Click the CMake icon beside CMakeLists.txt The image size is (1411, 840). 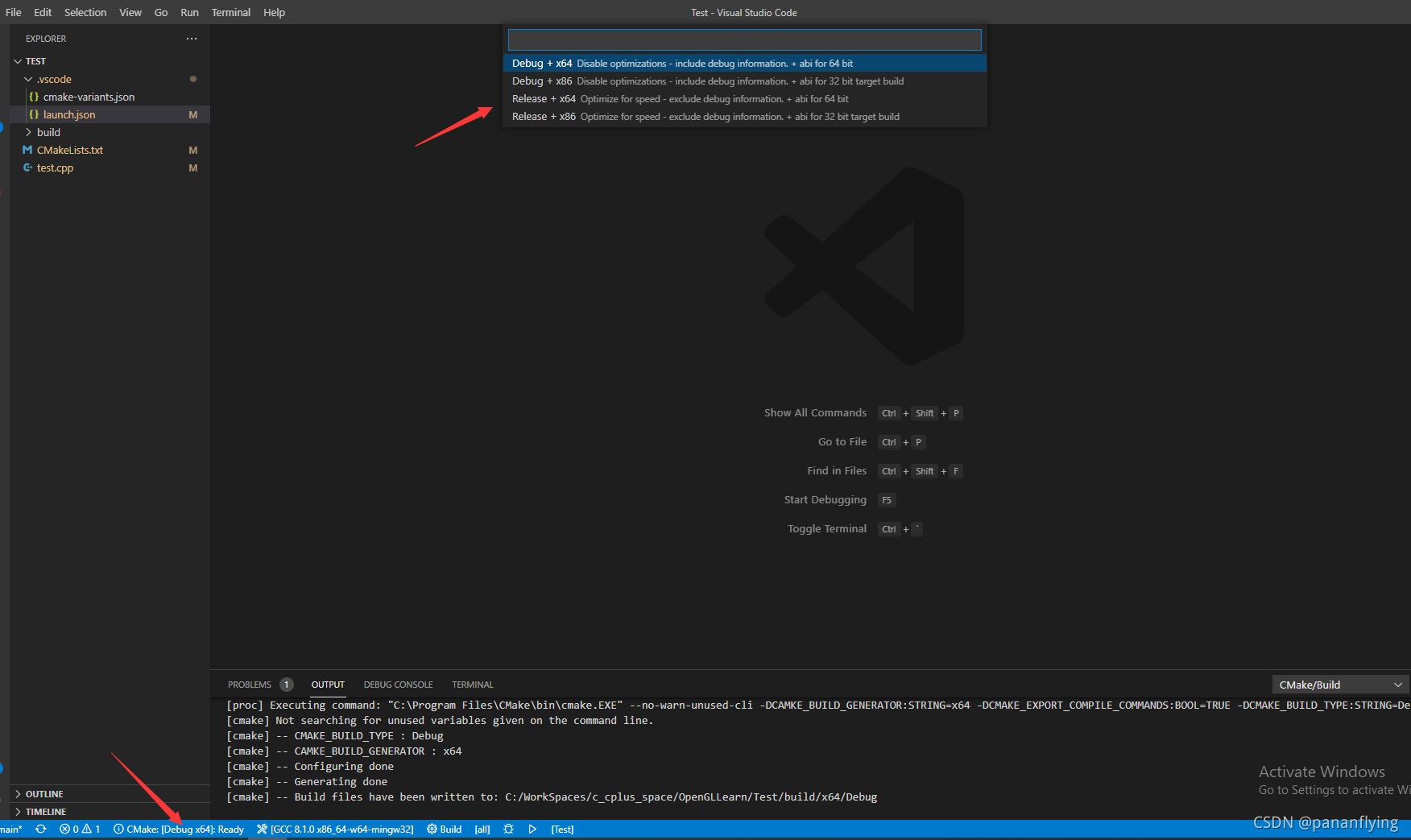(x=27, y=150)
